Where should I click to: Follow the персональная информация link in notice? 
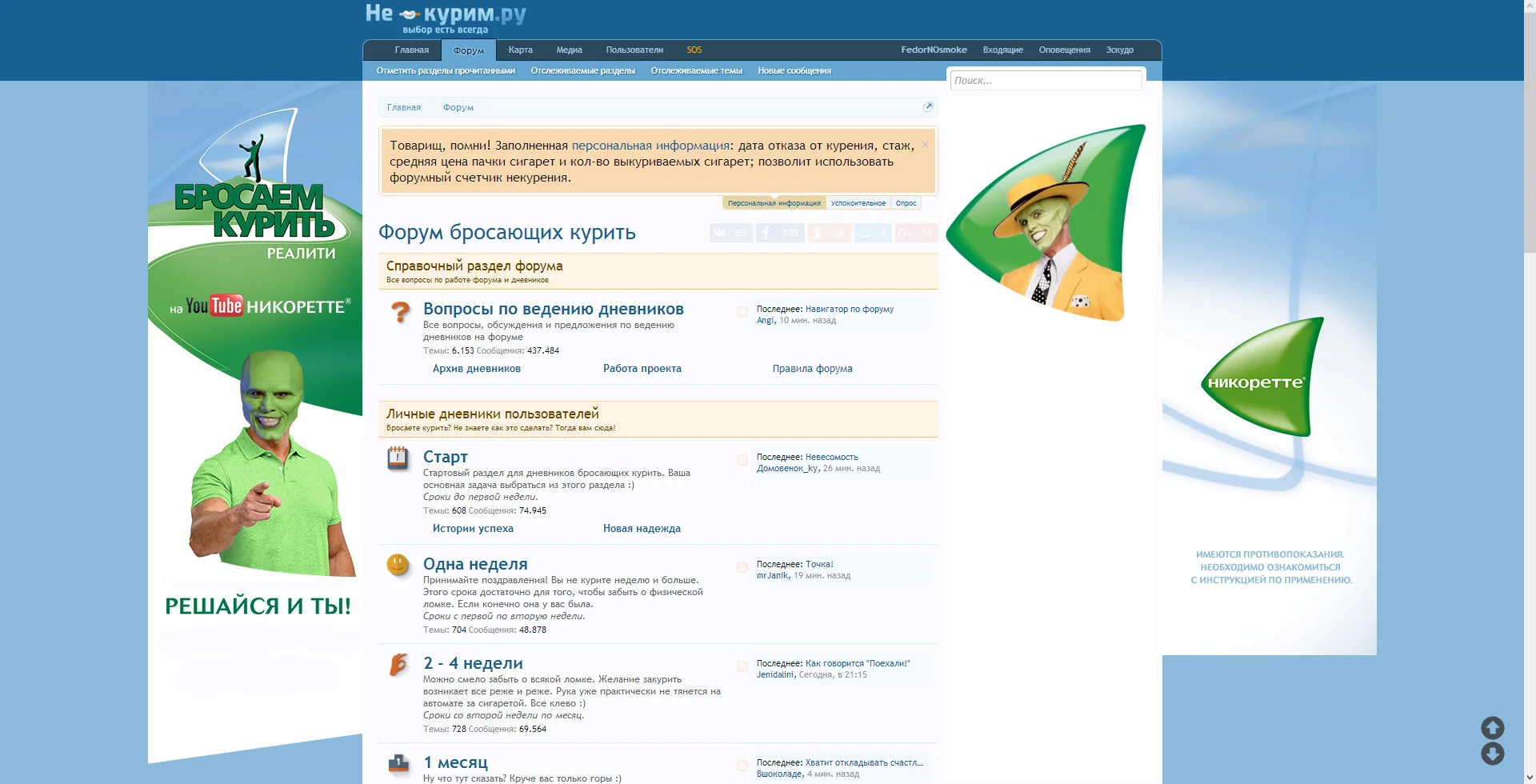pyautogui.click(x=650, y=146)
